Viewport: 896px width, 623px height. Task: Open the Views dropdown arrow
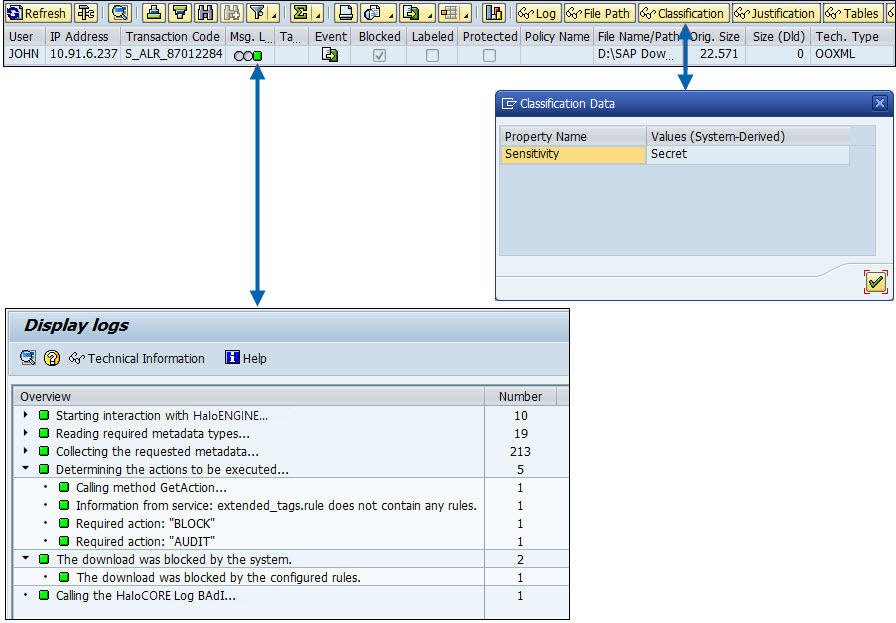coord(390,14)
